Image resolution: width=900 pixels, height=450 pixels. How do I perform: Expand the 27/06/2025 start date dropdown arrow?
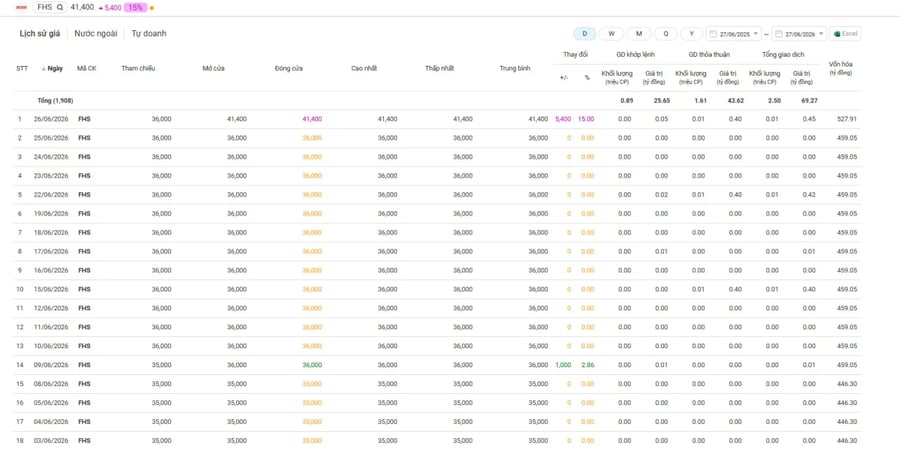pos(756,34)
